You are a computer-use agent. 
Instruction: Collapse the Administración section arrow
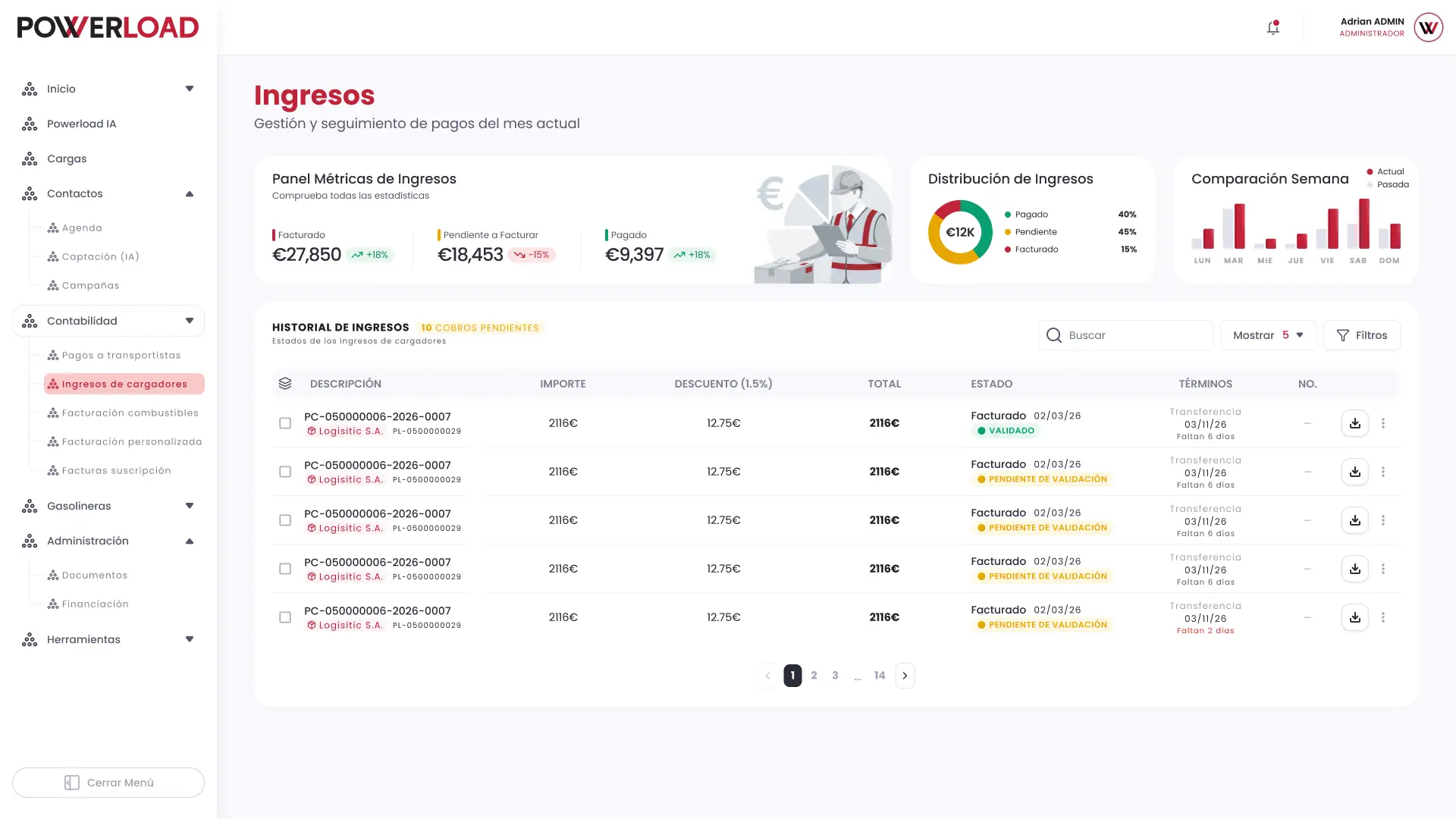tap(190, 541)
